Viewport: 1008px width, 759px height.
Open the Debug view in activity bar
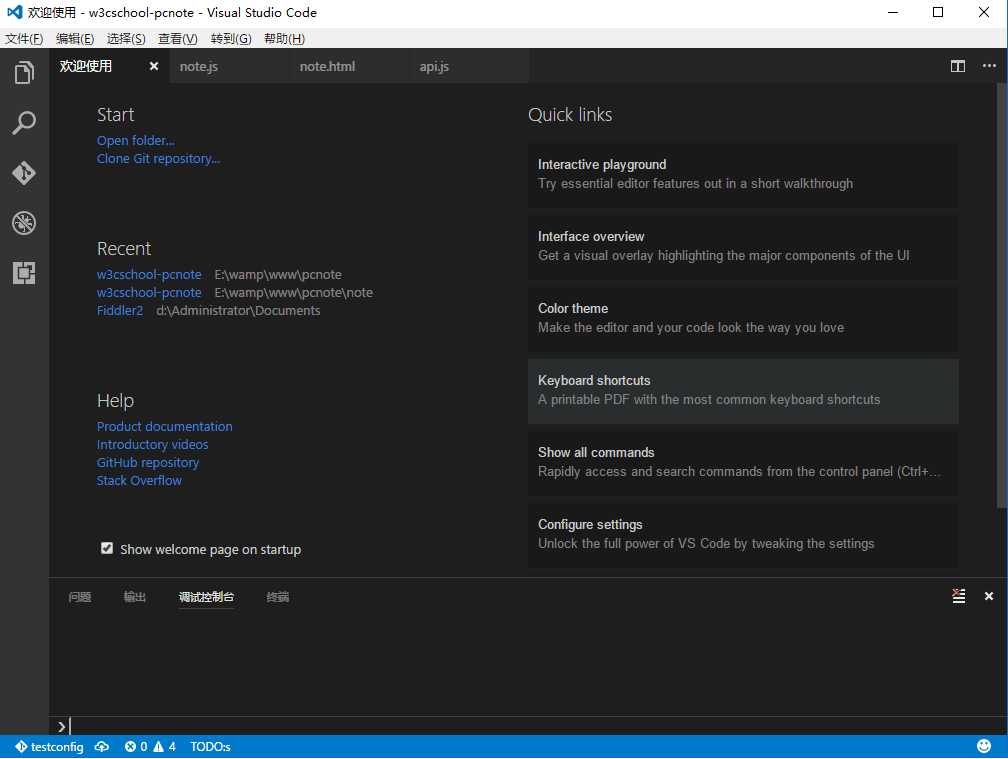click(x=24, y=222)
